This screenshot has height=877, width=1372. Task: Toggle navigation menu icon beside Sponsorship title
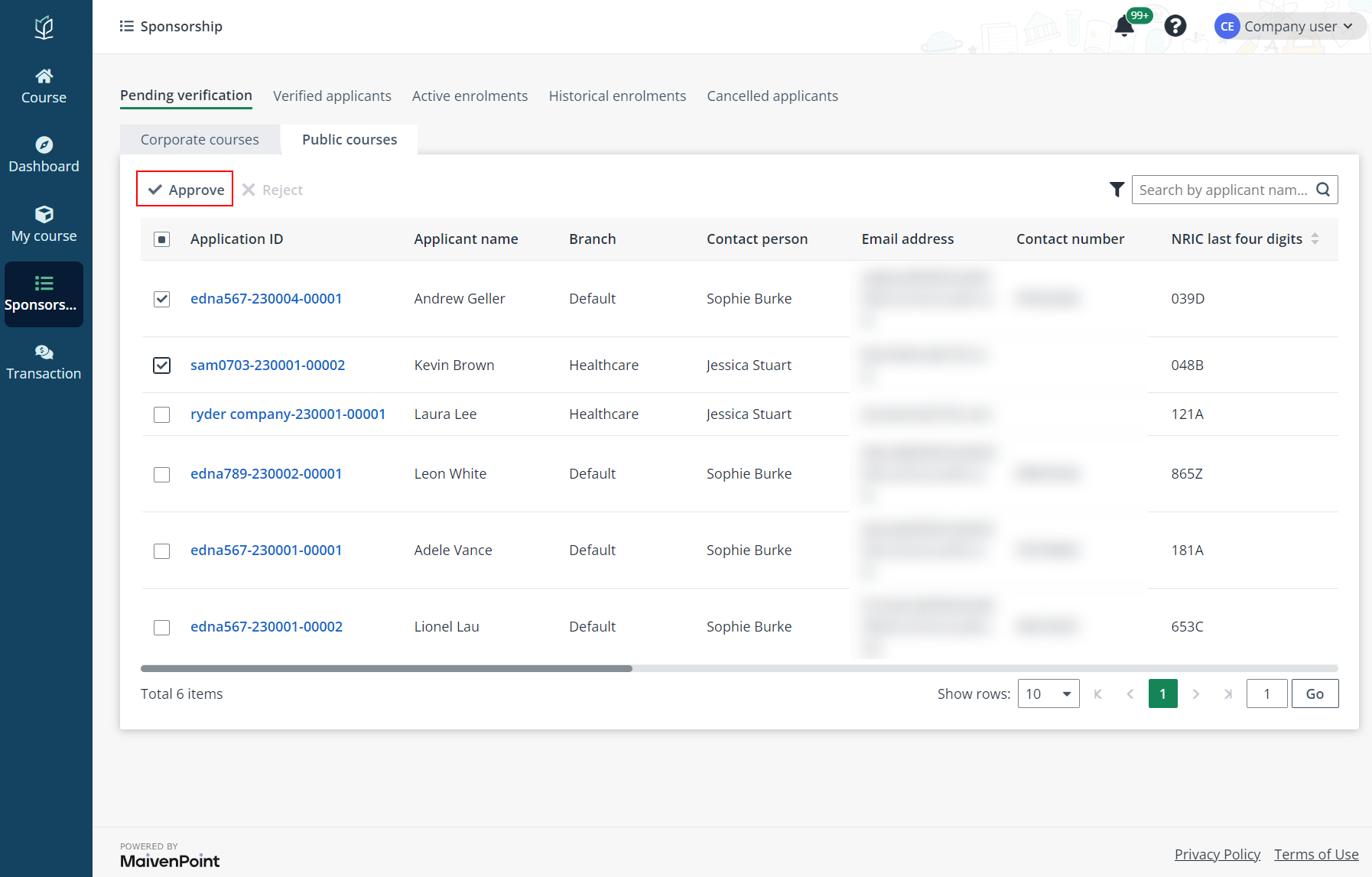[x=127, y=26]
